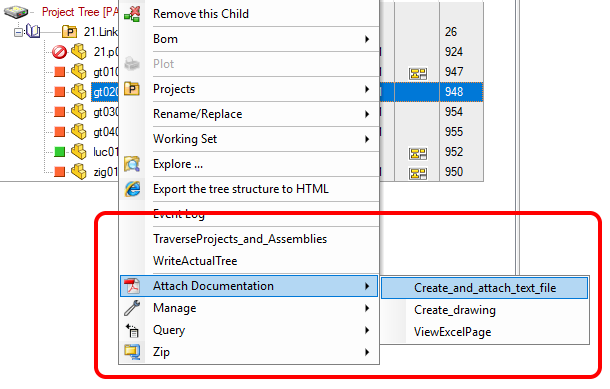Click the structure icon in row 952

pos(418,153)
